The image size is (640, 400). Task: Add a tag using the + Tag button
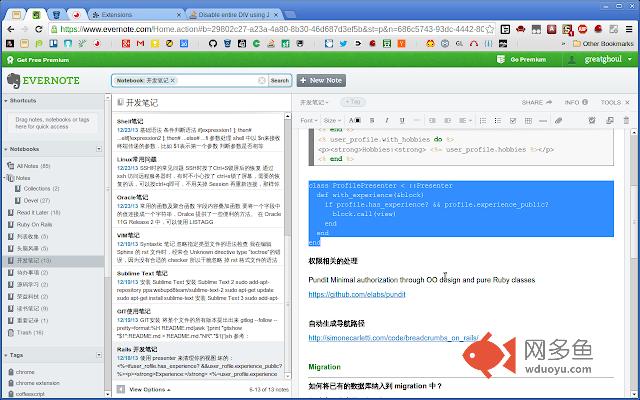coord(353,102)
